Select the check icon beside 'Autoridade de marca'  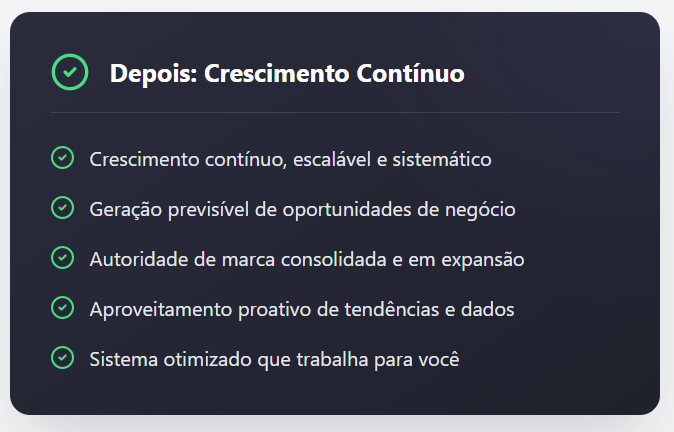tap(62, 258)
